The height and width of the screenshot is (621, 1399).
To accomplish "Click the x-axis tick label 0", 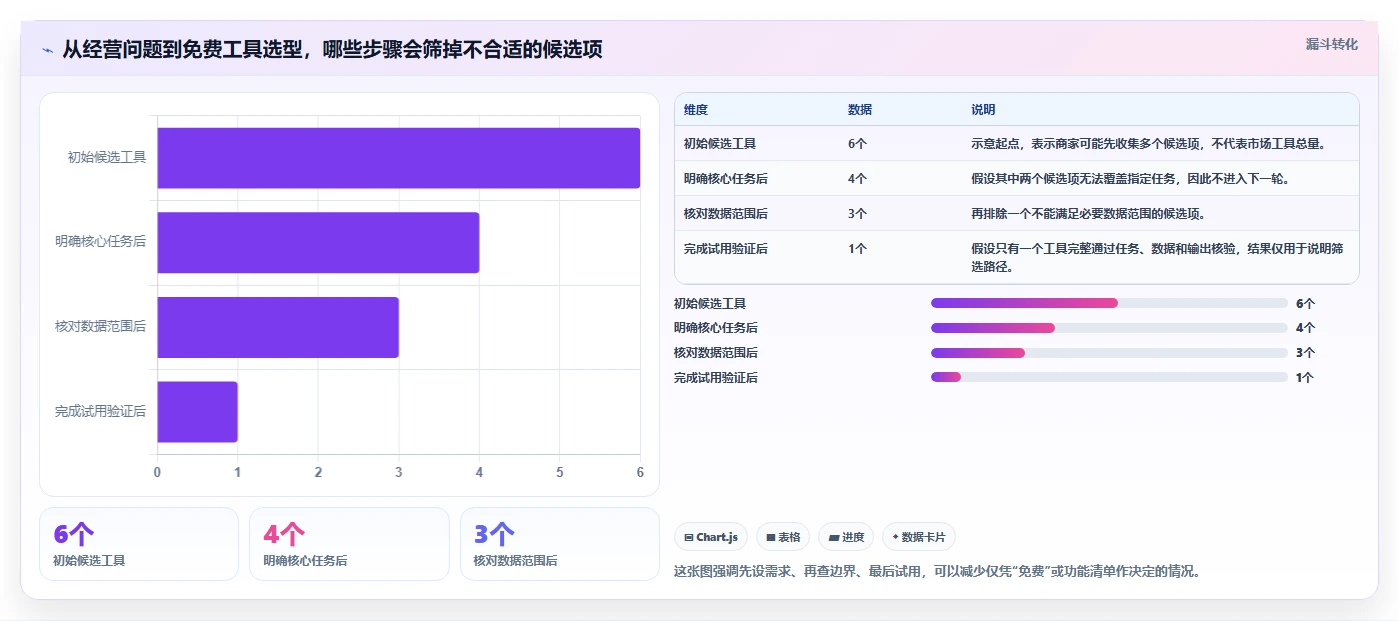I will click(157, 472).
